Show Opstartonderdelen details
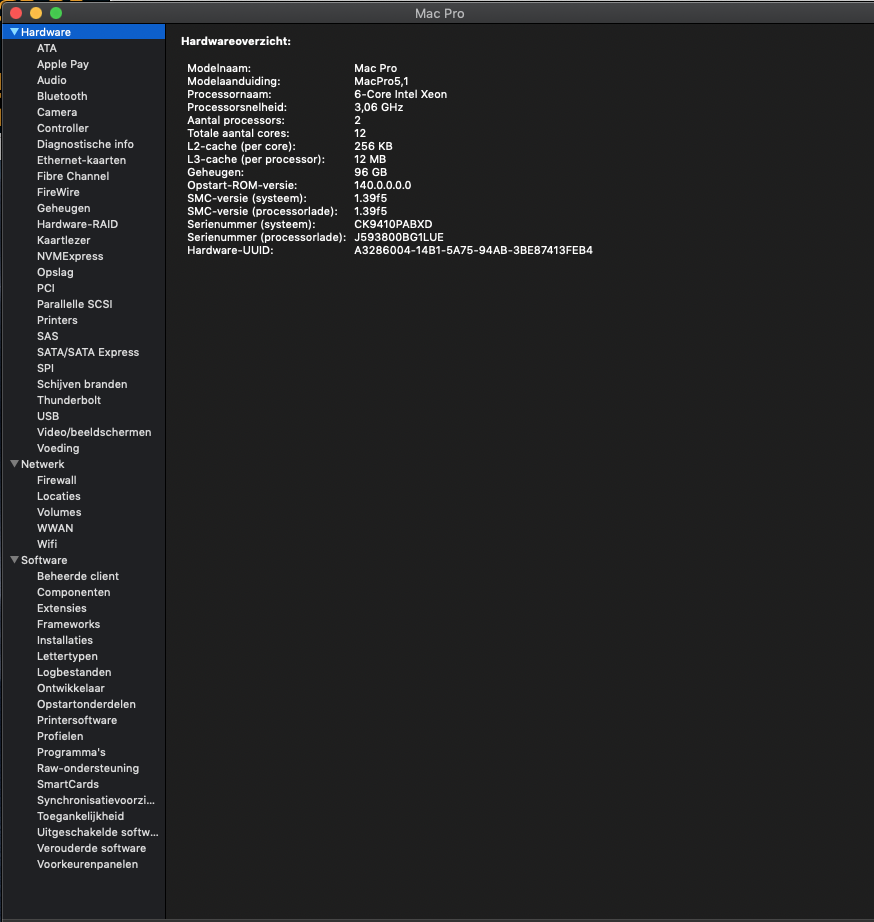The image size is (874, 922). [86, 704]
